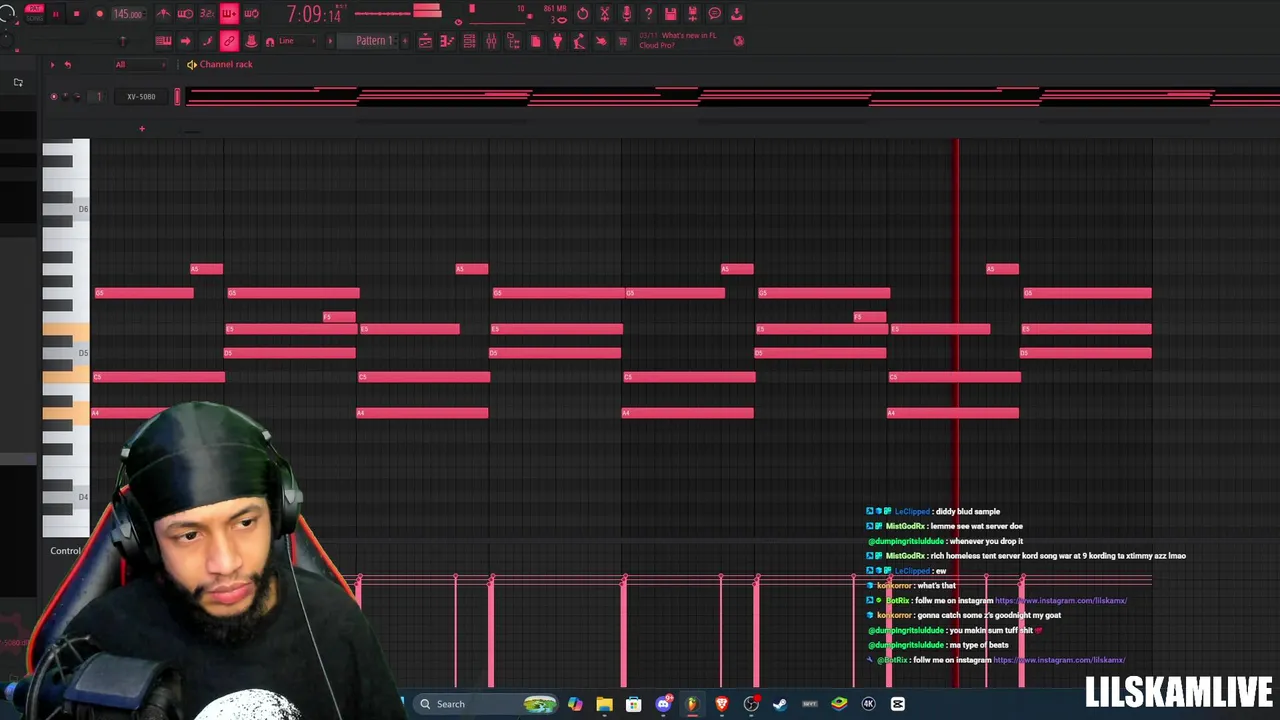1280x720 pixels.
Task: Toggle typing keyboard to piano
Action: coord(163,41)
